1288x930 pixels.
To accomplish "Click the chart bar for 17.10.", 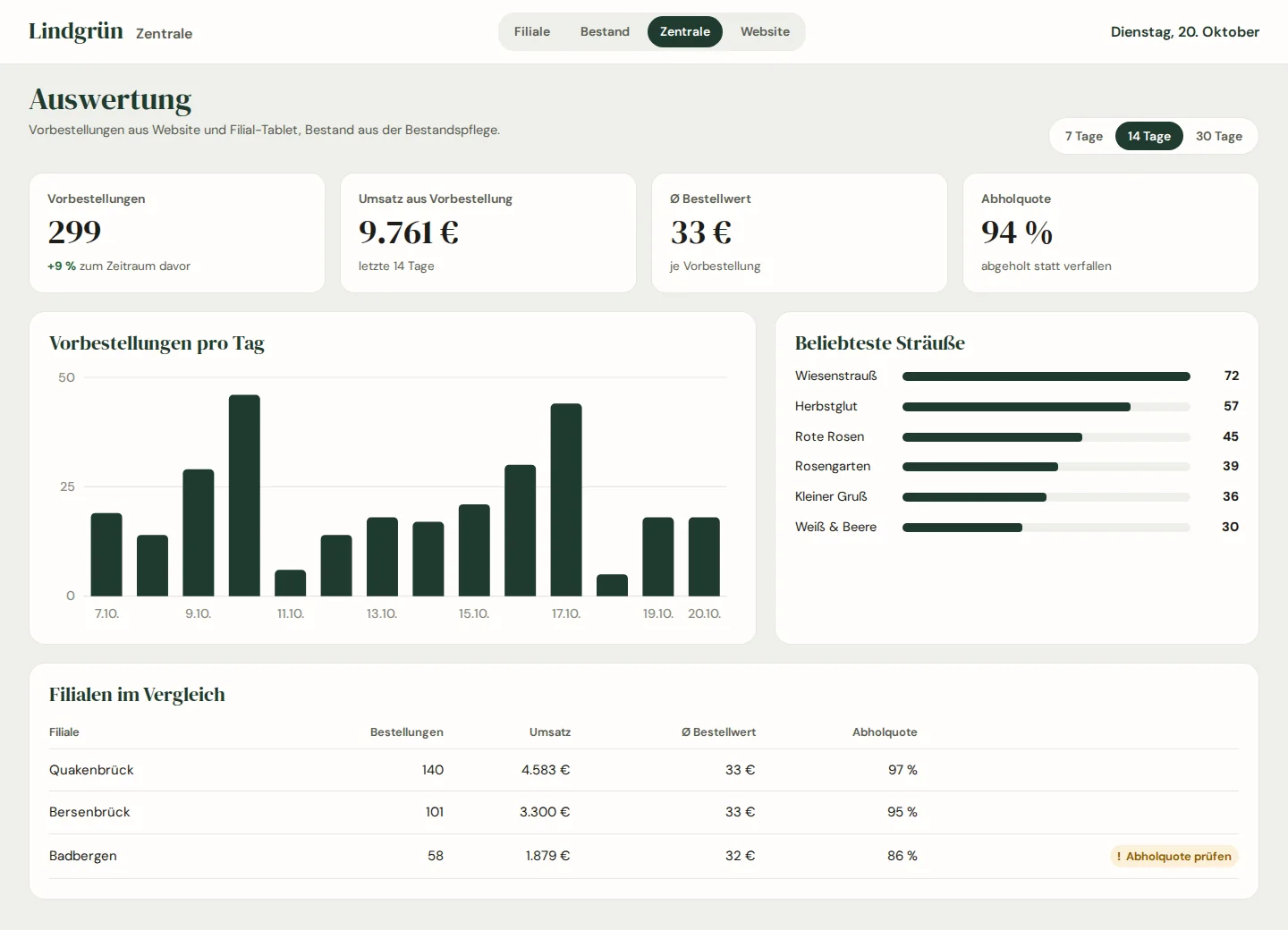I will (566, 500).
